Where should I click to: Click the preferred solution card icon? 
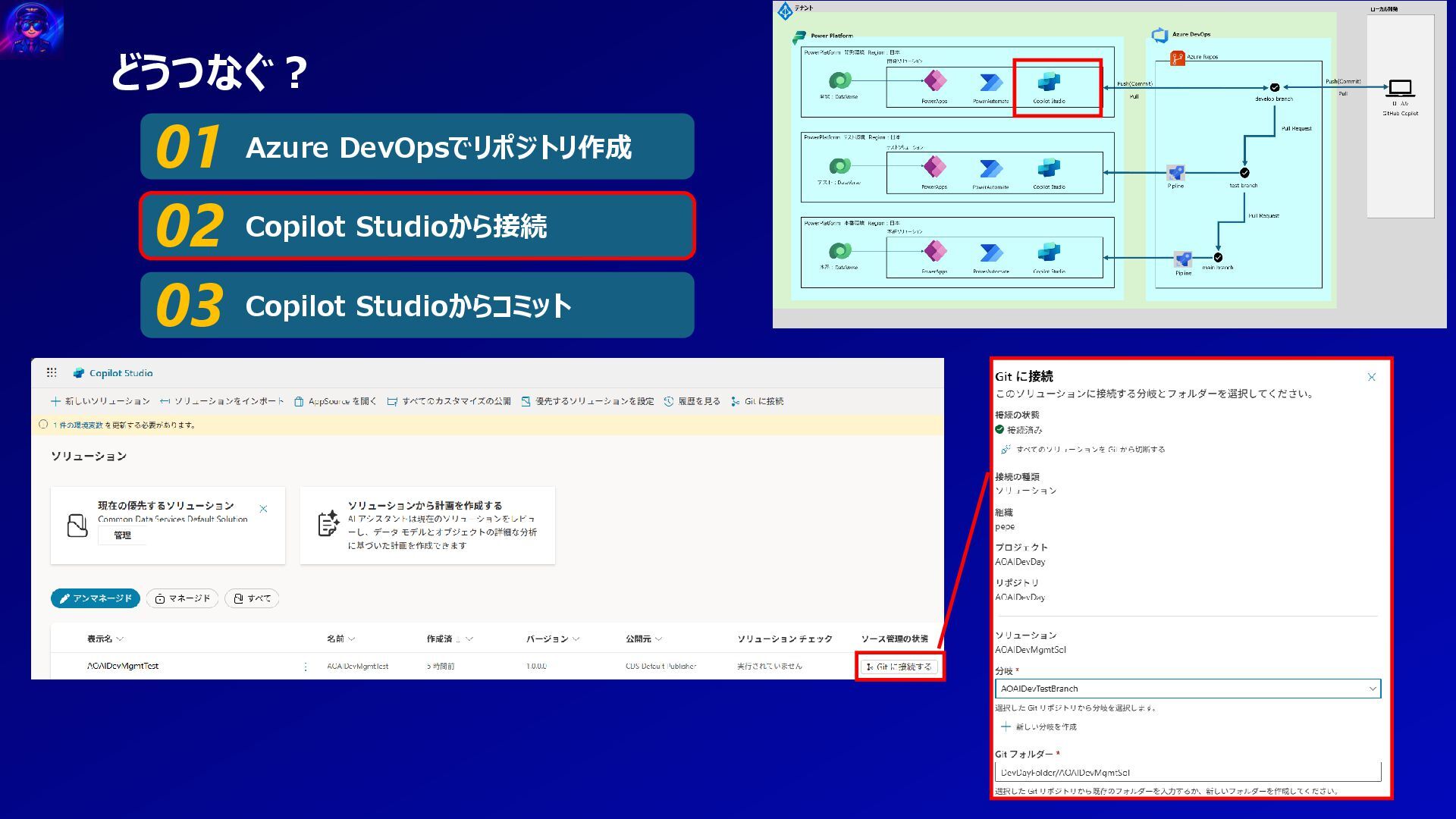coord(77,525)
